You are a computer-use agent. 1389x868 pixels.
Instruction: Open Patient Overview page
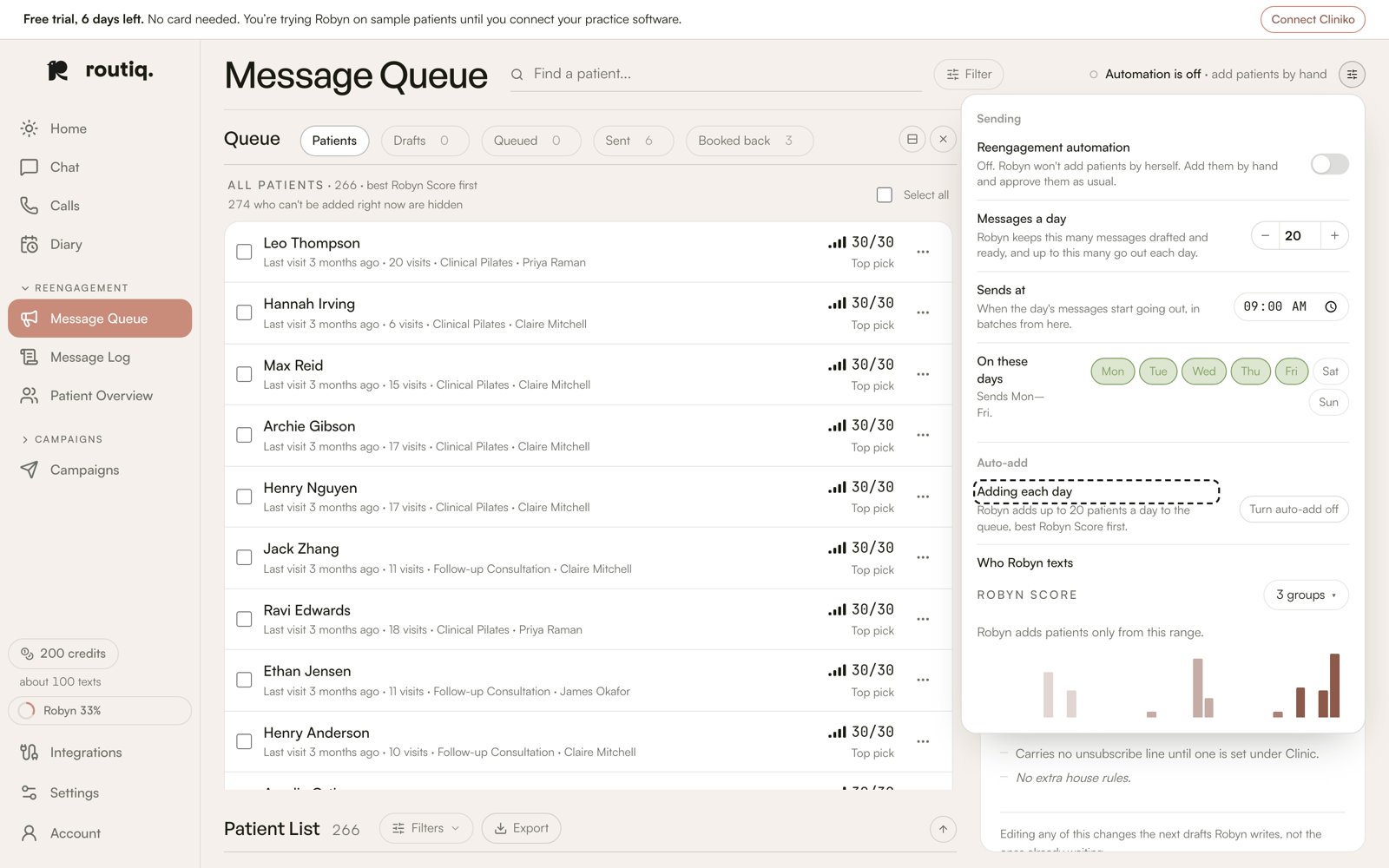(x=100, y=396)
